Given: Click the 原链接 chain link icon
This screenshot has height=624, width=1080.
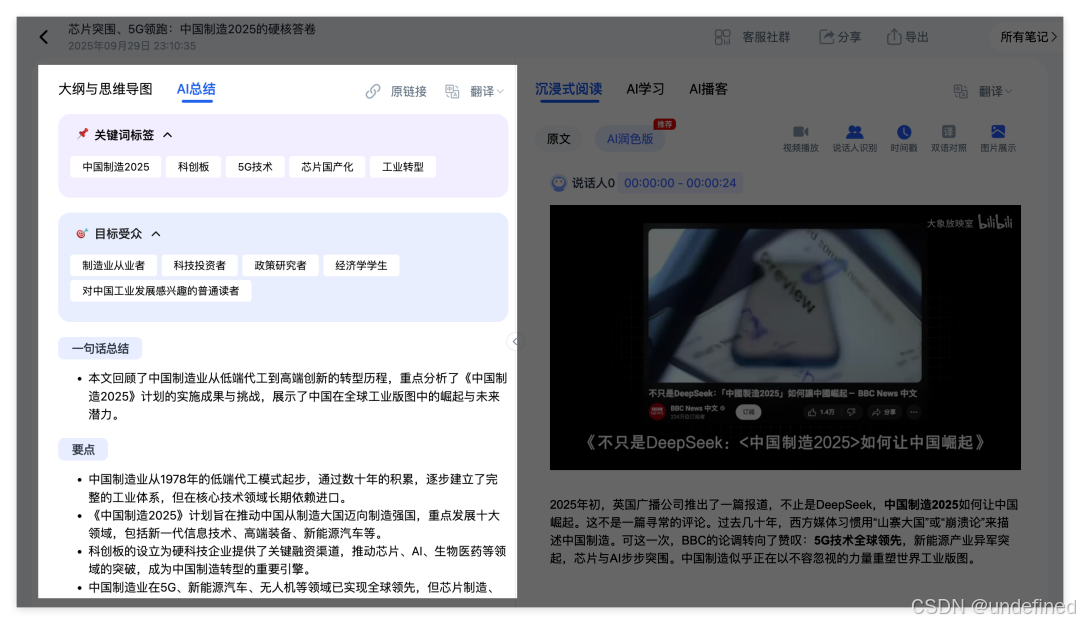Looking at the screenshot, I should 373,92.
